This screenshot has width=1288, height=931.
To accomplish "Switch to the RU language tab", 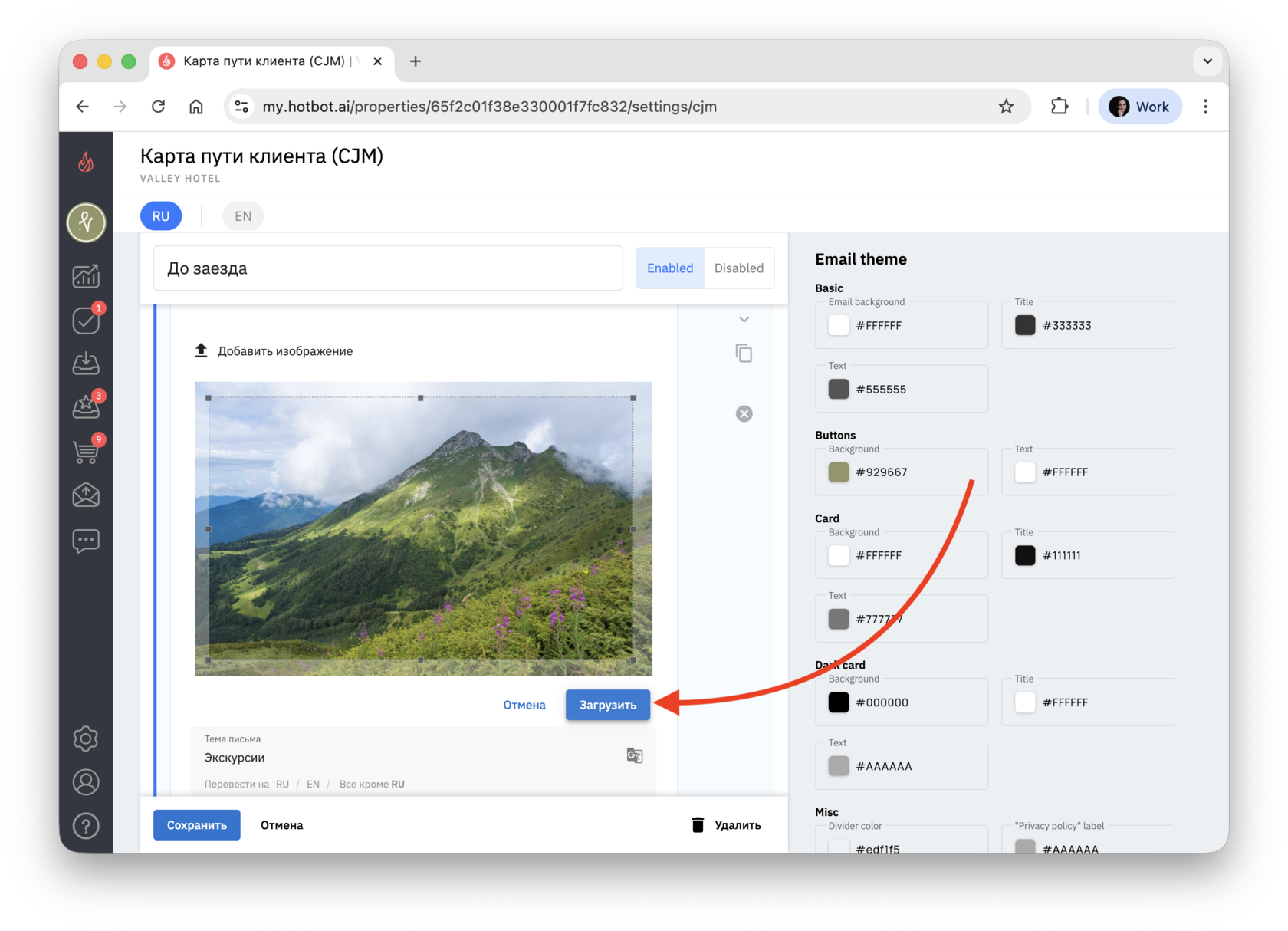I will click(x=161, y=216).
